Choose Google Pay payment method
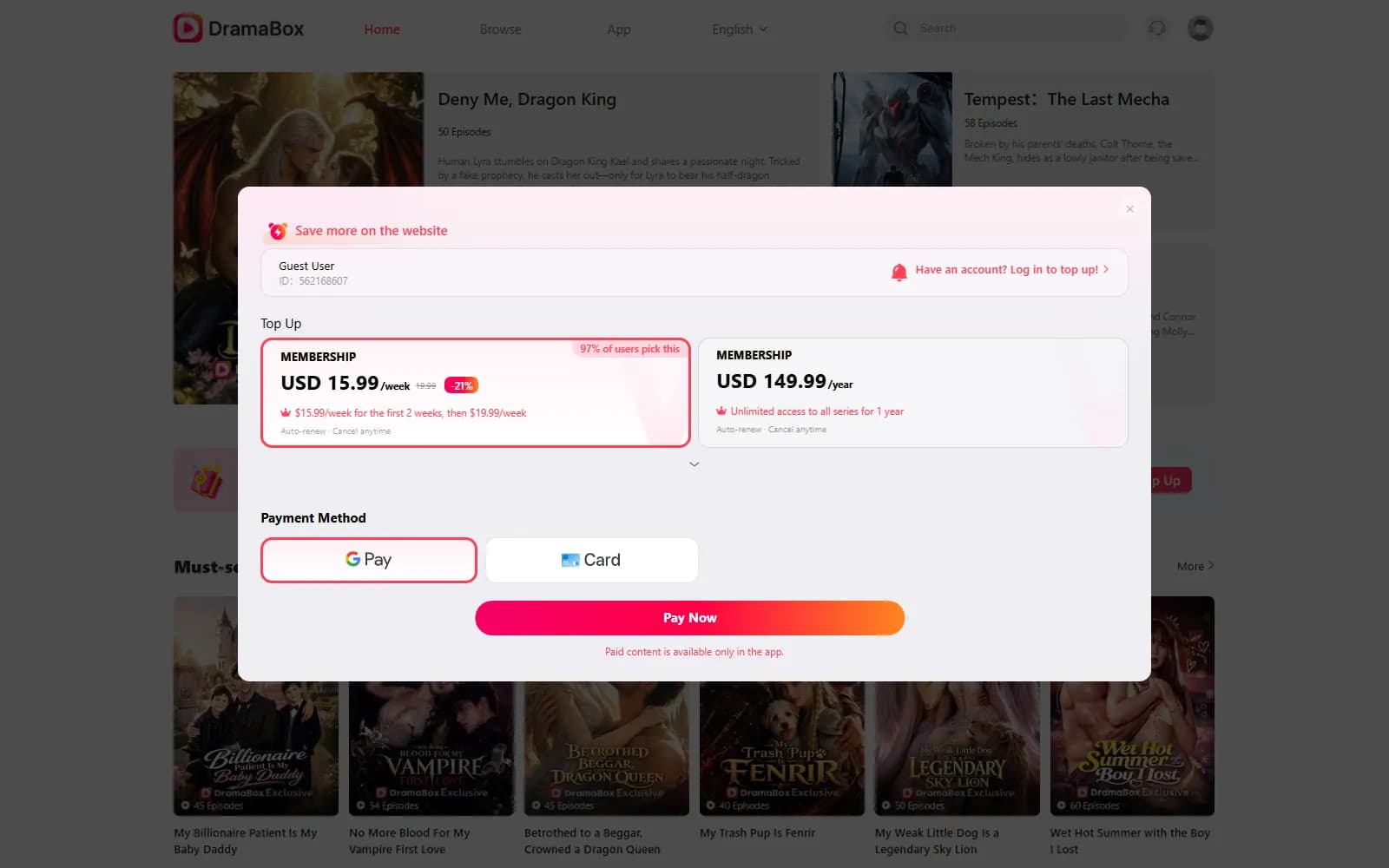 click(x=369, y=560)
